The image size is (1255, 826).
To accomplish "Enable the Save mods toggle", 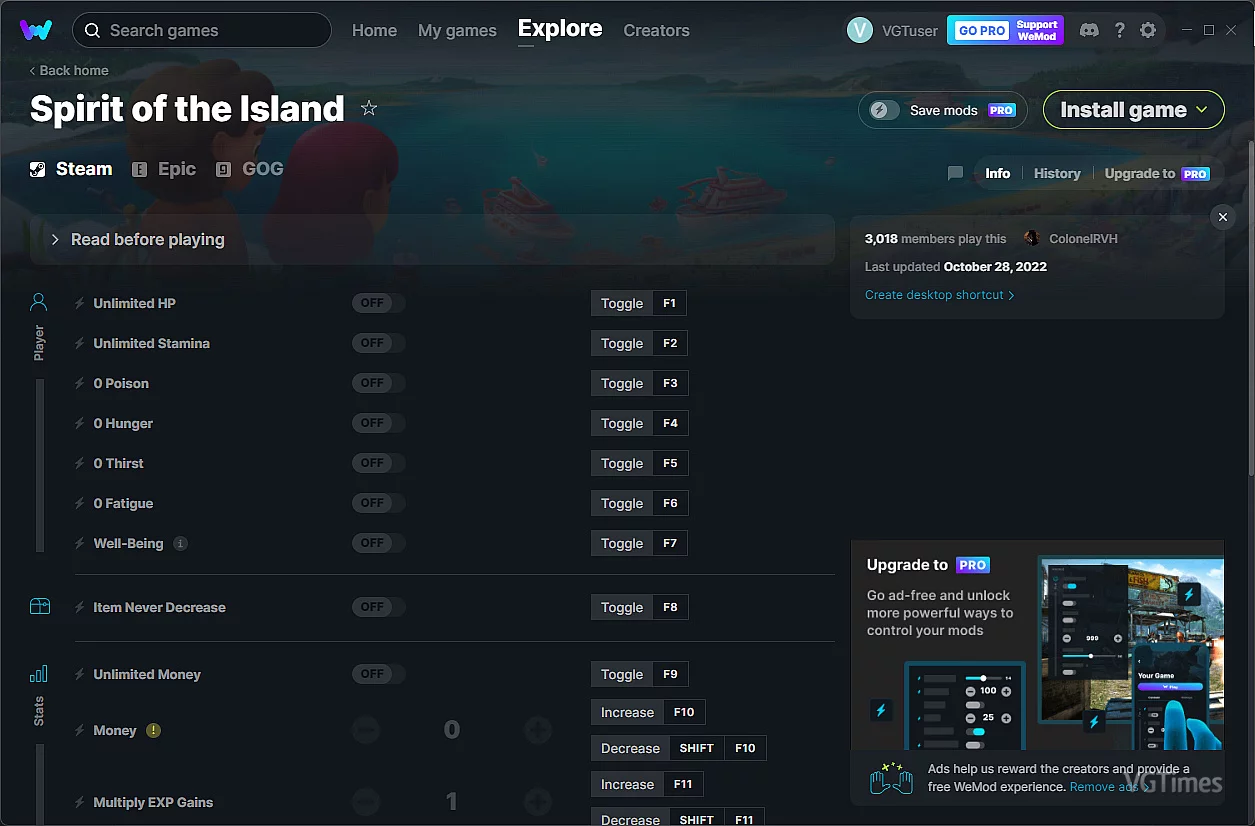I will tap(884, 110).
